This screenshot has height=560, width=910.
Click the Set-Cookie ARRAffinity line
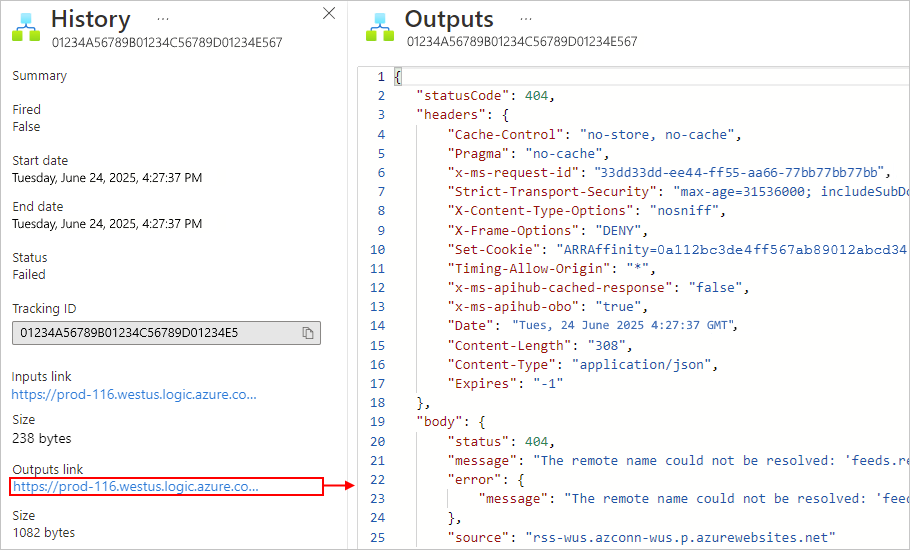(x=677, y=250)
